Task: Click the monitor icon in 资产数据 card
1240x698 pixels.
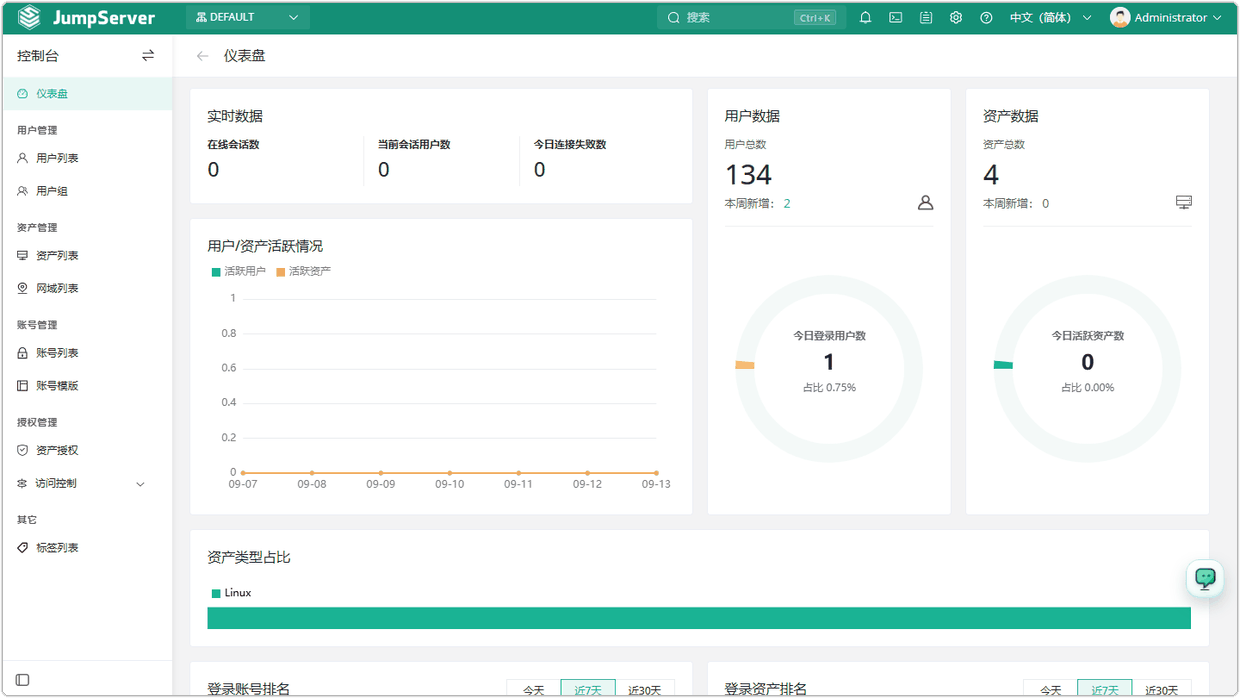Action: tap(1184, 203)
